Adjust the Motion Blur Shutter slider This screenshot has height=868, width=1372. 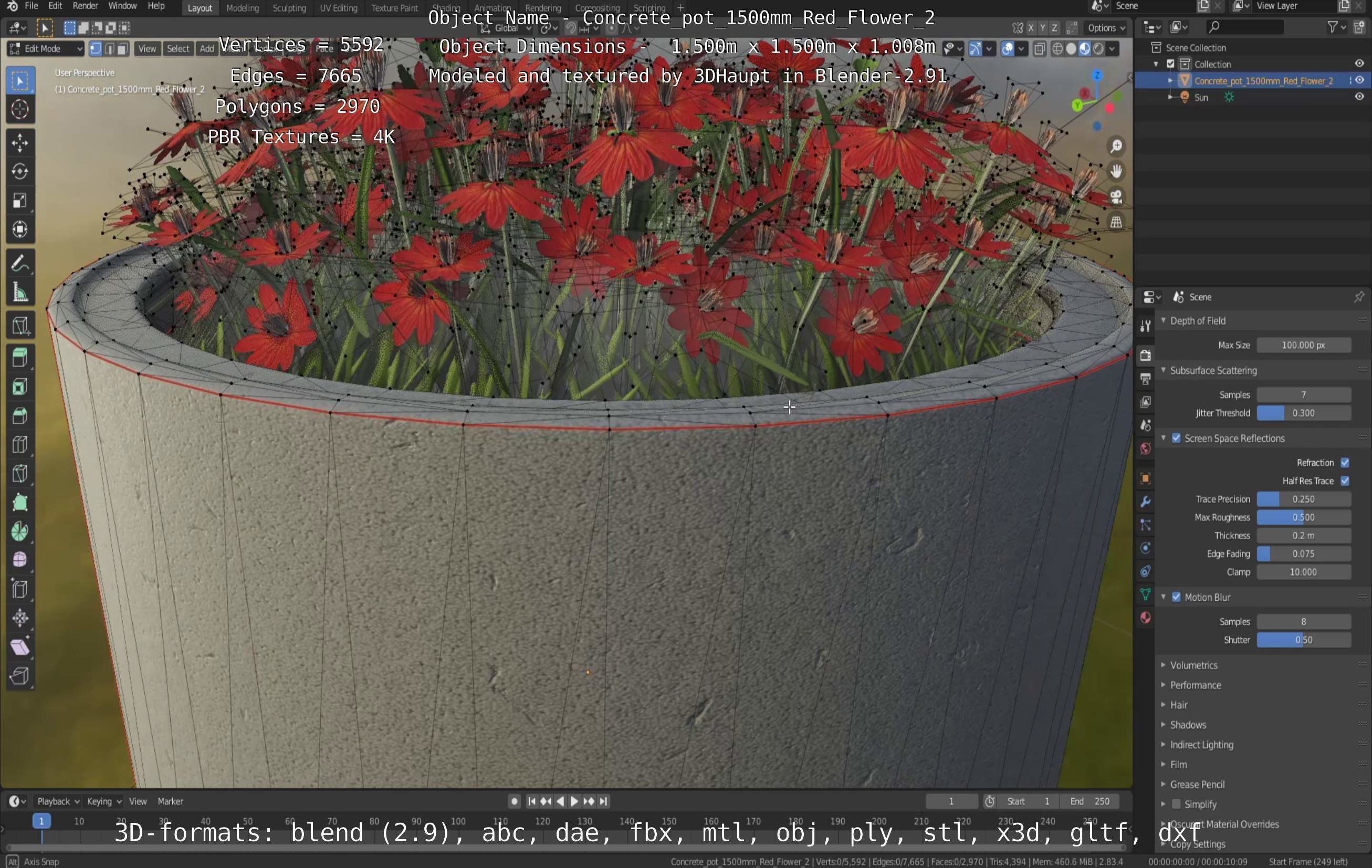(x=1304, y=640)
